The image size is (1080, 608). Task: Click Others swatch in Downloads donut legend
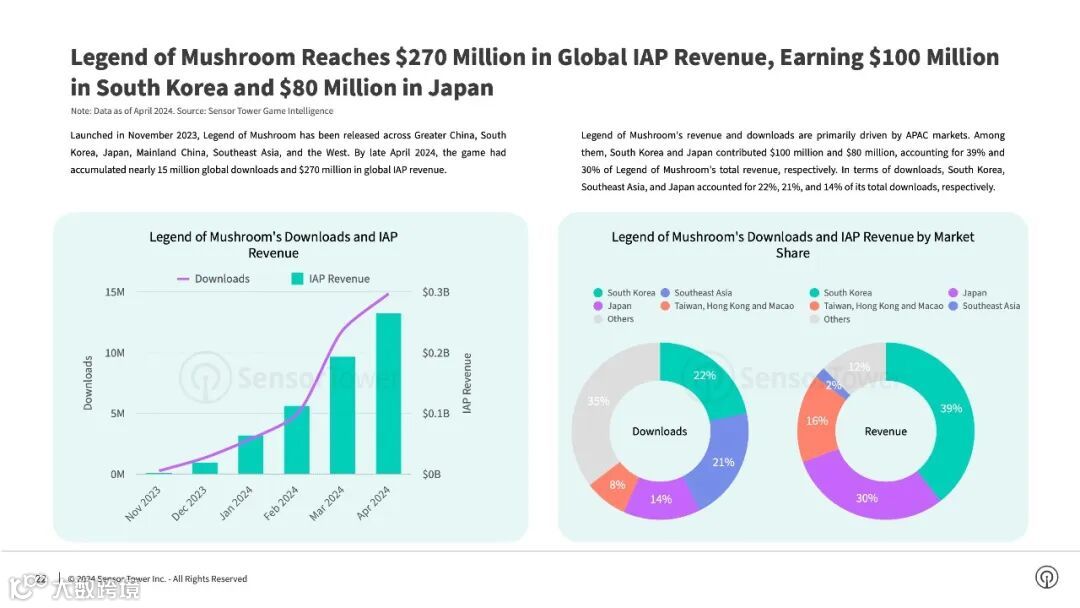pos(598,319)
